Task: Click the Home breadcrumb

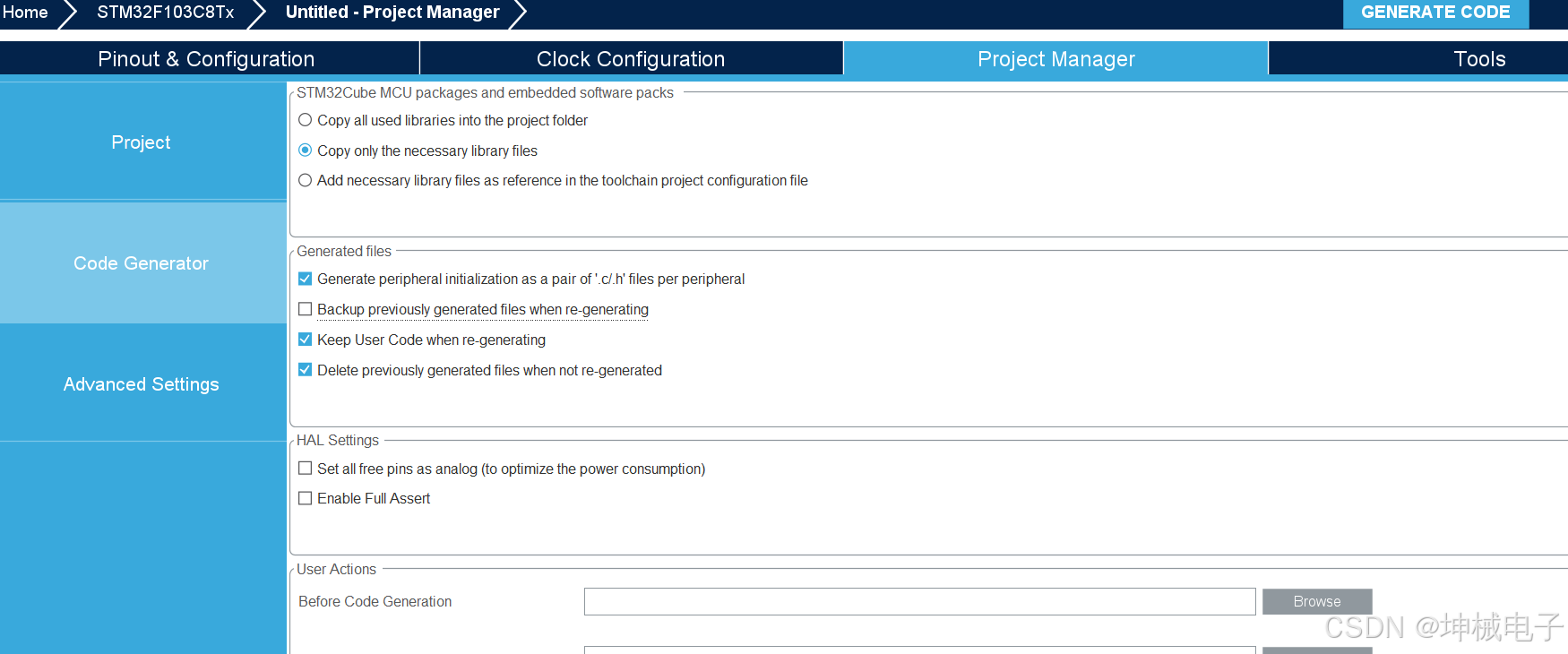Action: pos(25,13)
